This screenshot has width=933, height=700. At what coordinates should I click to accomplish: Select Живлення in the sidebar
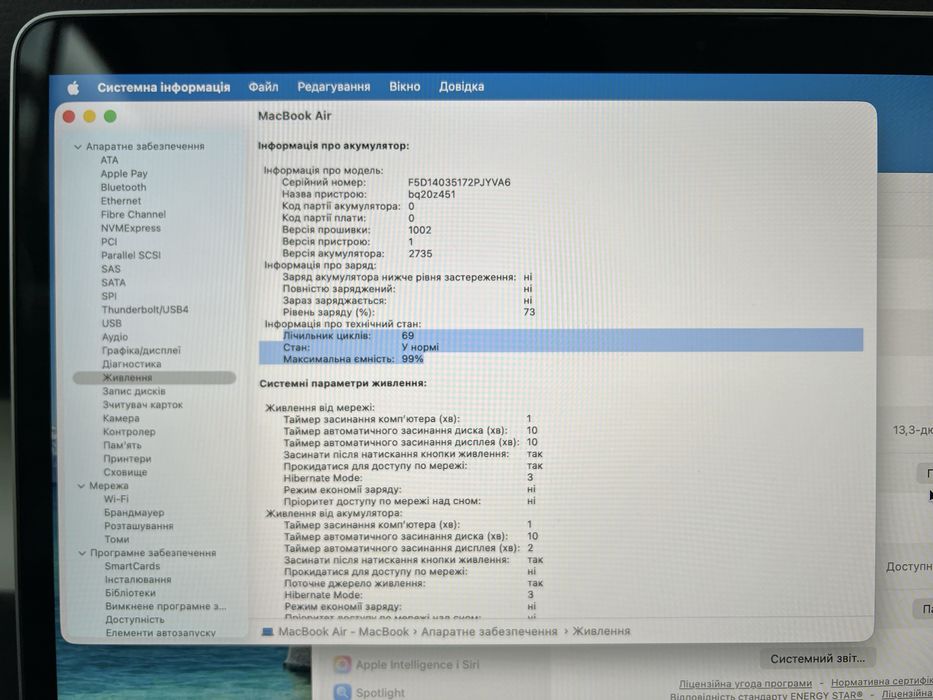point(154,377)
